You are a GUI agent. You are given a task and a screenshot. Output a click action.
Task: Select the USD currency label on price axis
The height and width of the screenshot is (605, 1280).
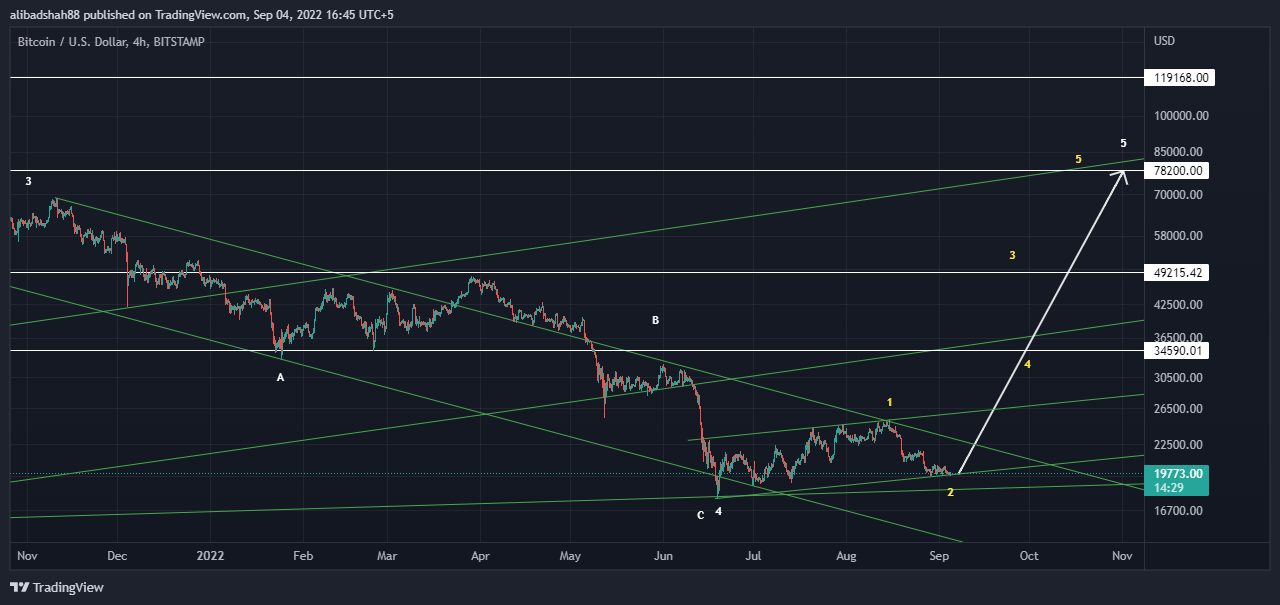click(x=1164, y=41)
